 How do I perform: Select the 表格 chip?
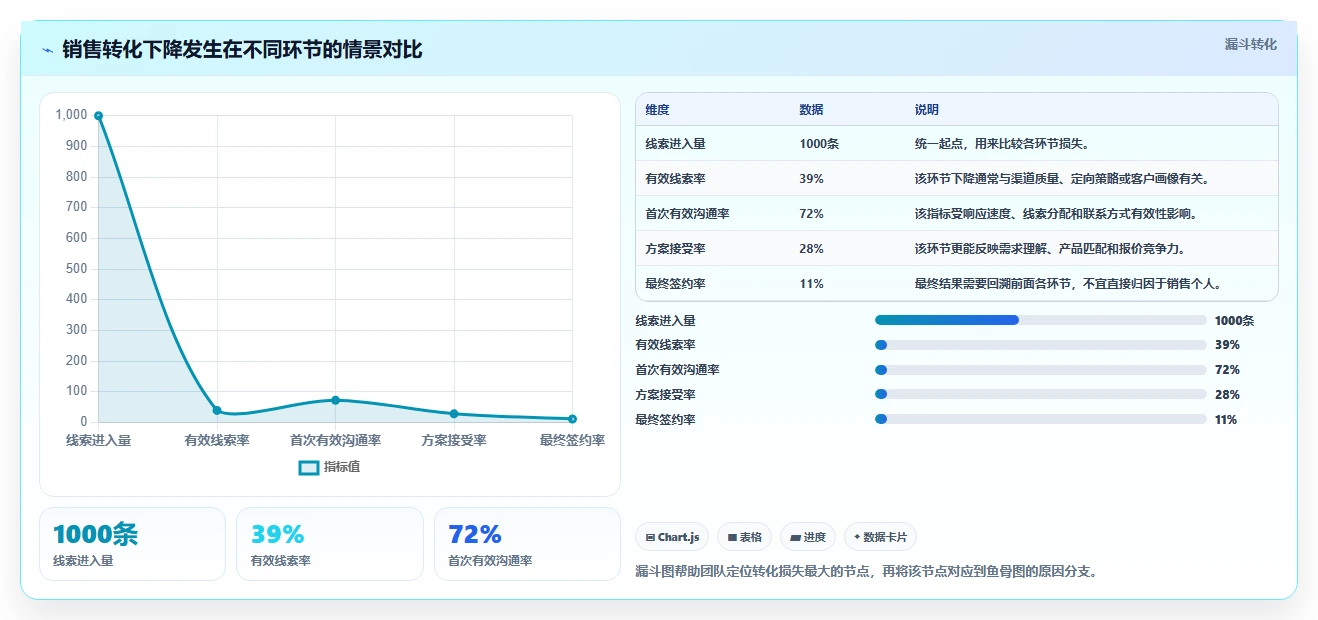point(744,537)
